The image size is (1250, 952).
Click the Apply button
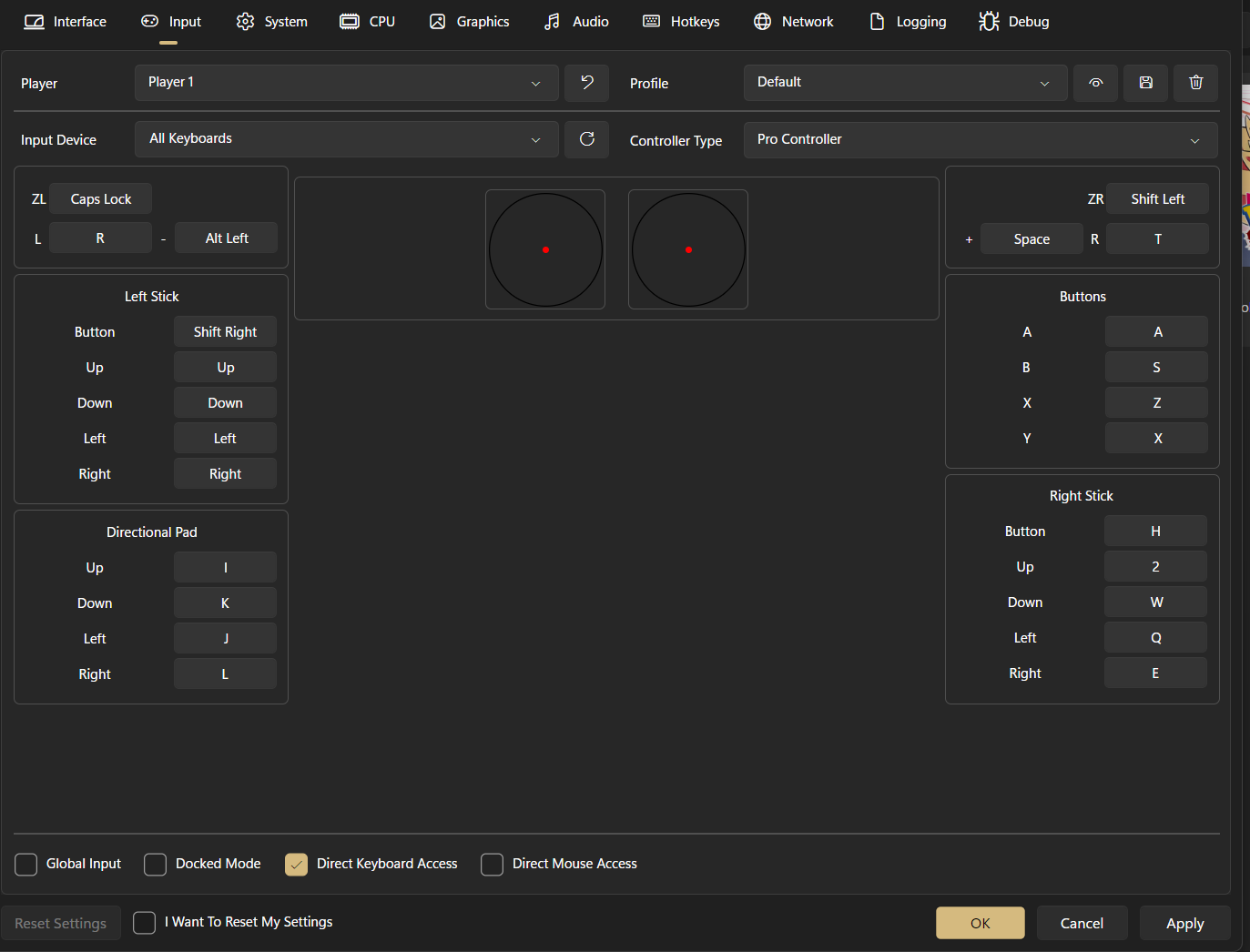1184,923
